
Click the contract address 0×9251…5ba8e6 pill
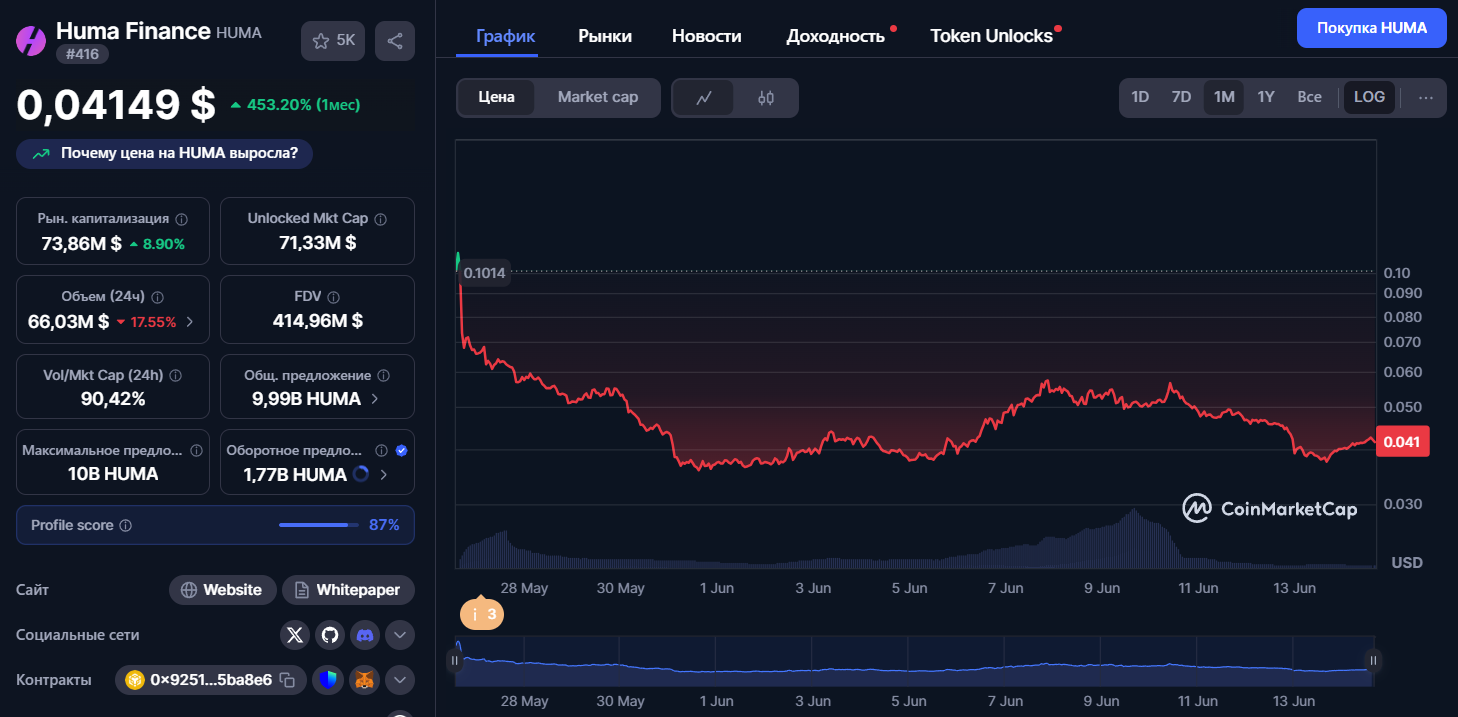click(210, 680)
